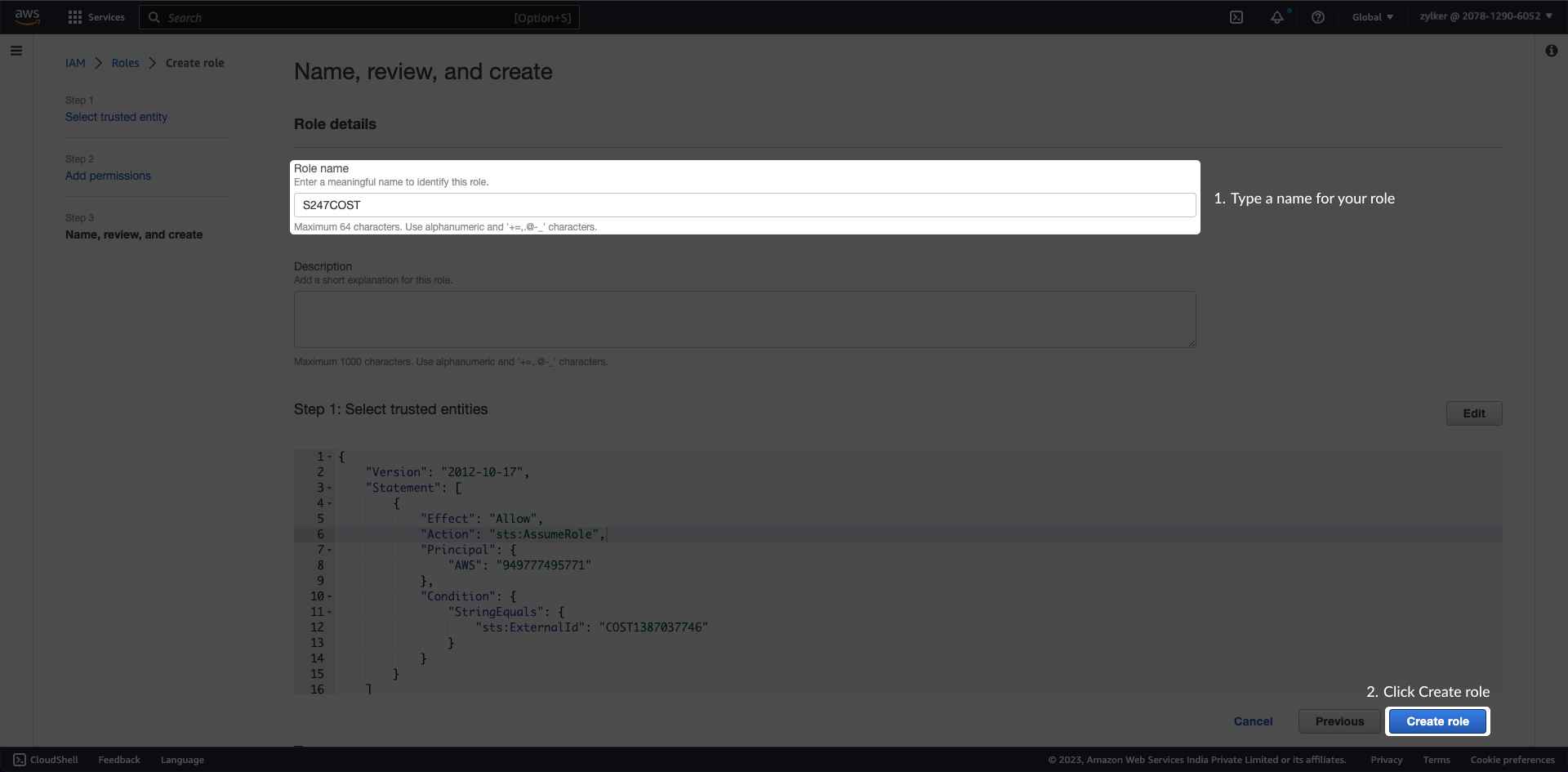Collapse the Condition block at line 10
1568x772 pixels.
coord(330,596)
